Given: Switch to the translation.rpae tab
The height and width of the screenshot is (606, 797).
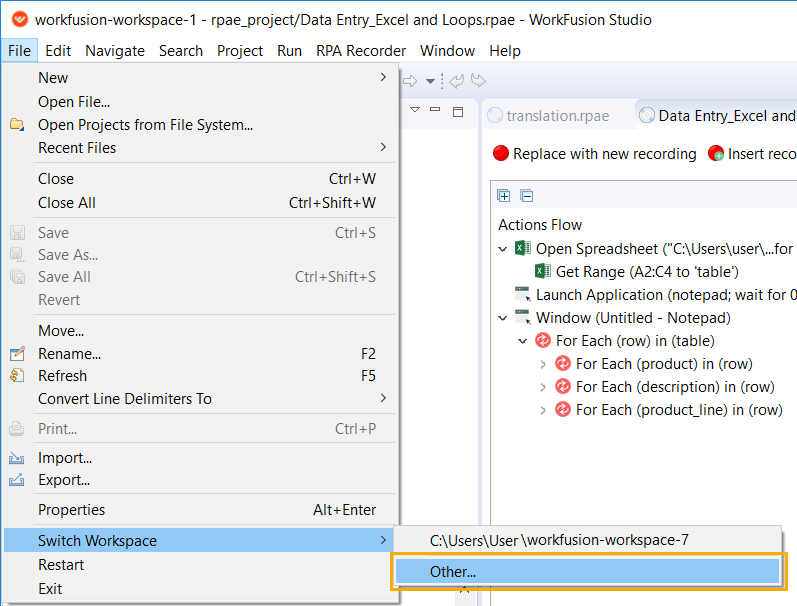Looking at the screenshot, I should pos(558,116).
